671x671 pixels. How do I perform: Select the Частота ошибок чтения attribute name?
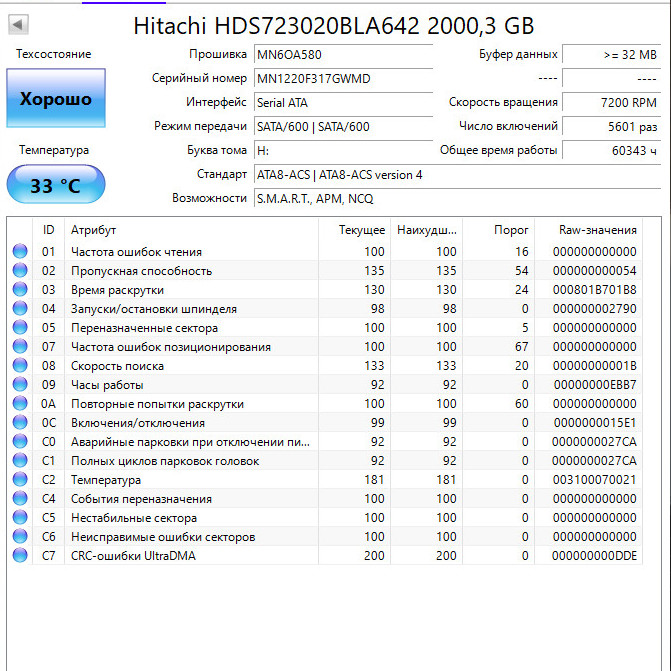(136, 252)
